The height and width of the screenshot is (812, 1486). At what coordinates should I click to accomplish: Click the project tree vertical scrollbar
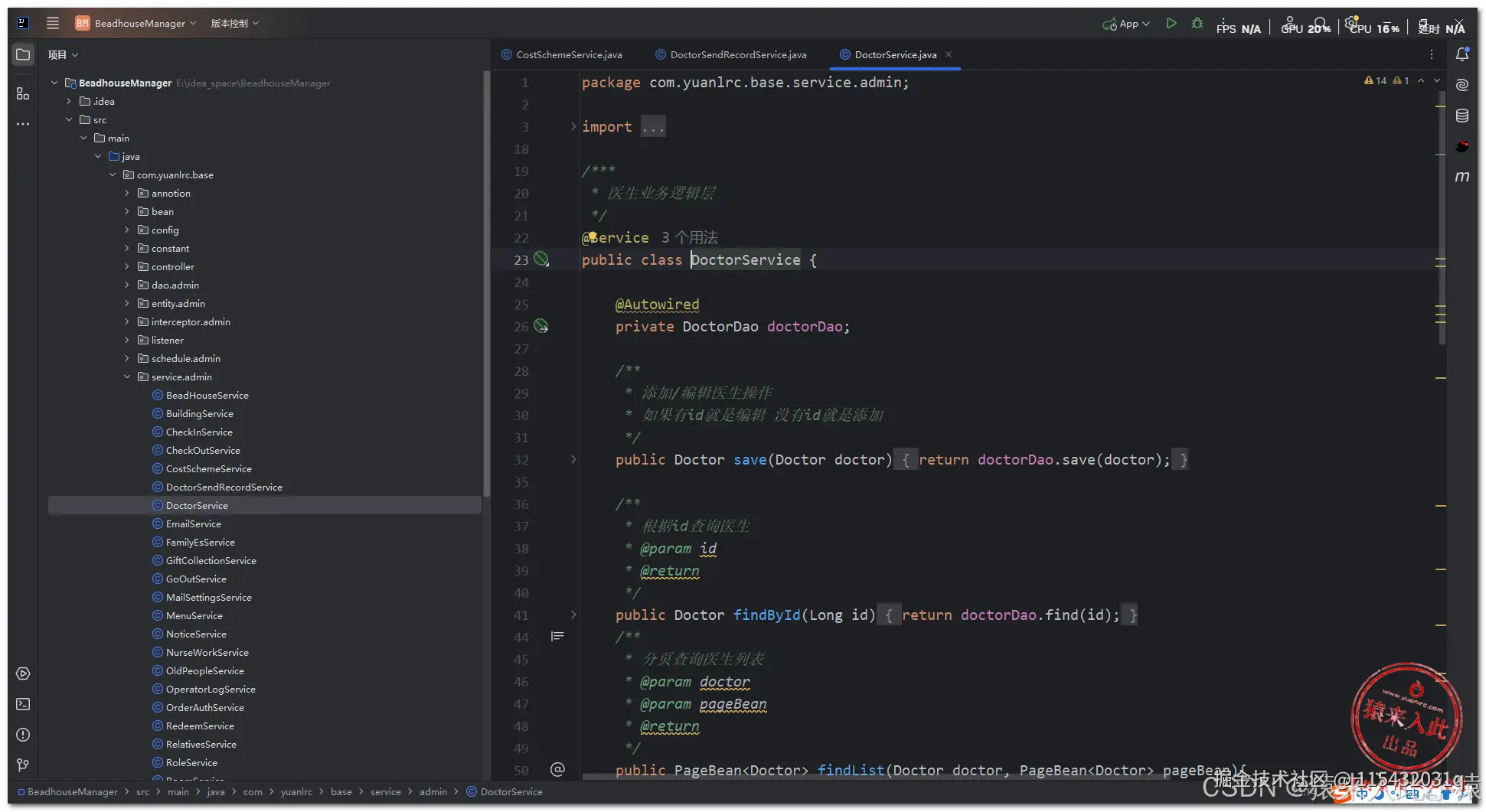pyautogui.click(x=486, y=283)
